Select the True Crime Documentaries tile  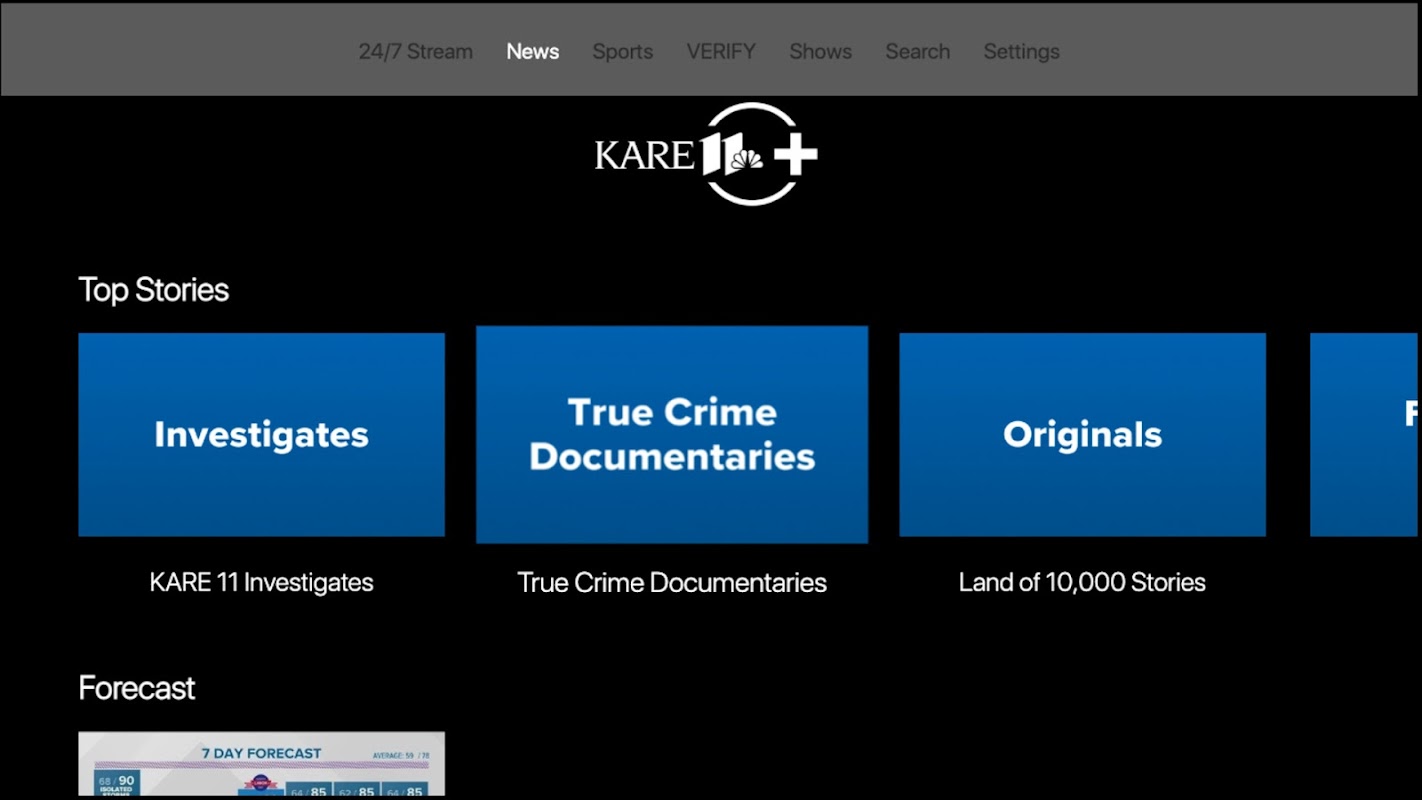pyautogui.click(x=672, y=434)
